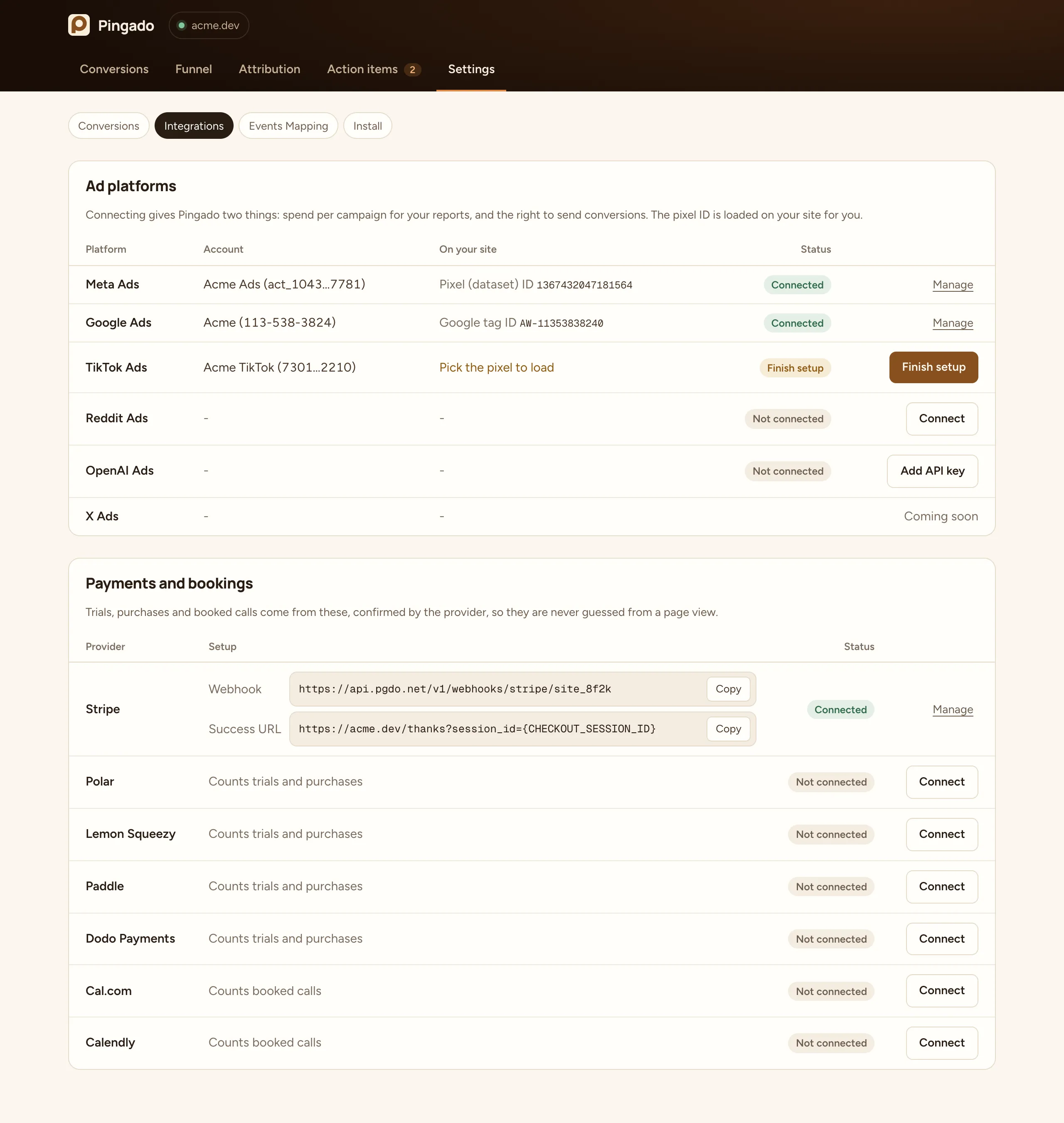Click the TikTok 'Finish setup' status badge

pos(795,368)
